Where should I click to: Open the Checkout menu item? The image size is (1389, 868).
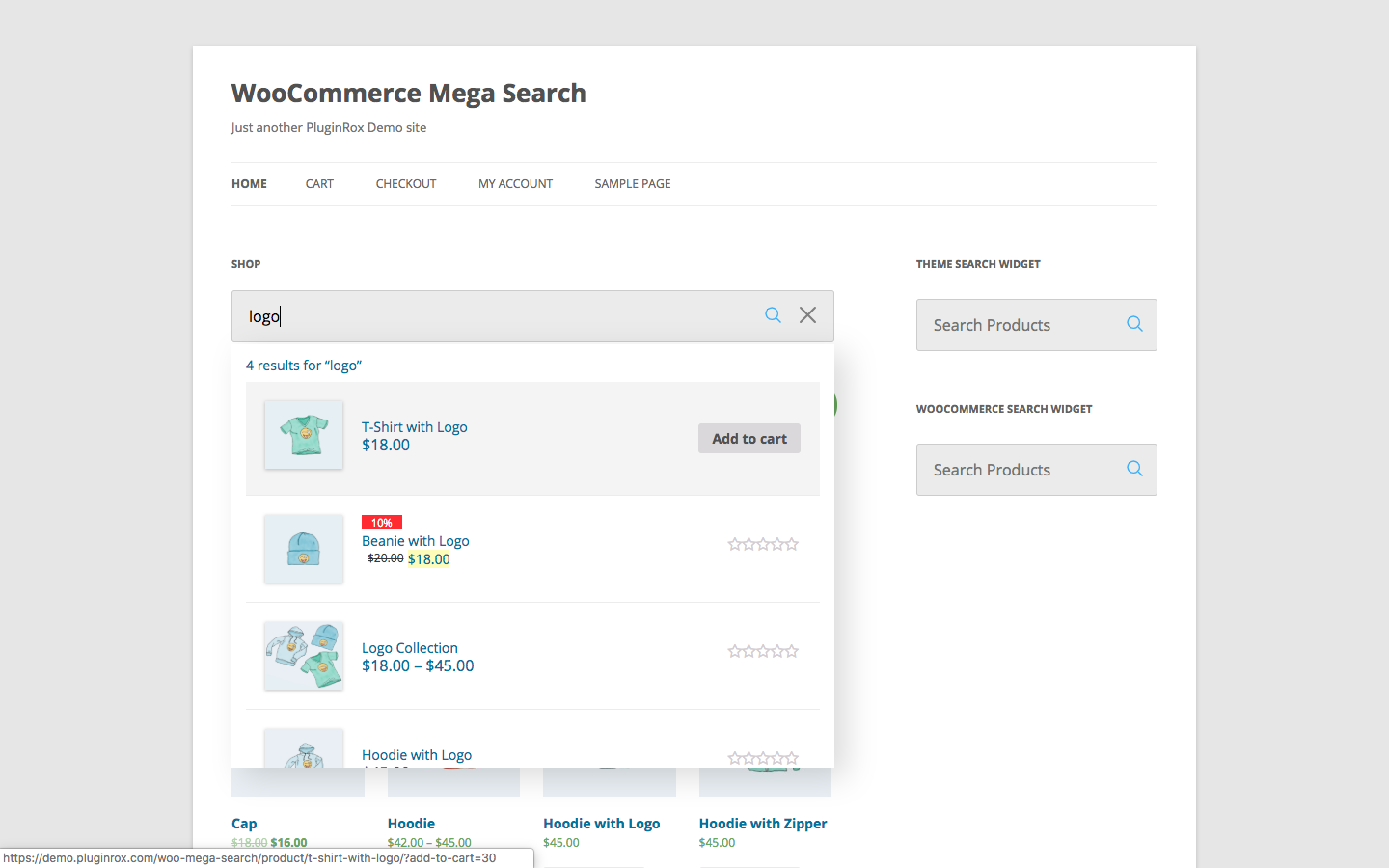pos(406,184)
